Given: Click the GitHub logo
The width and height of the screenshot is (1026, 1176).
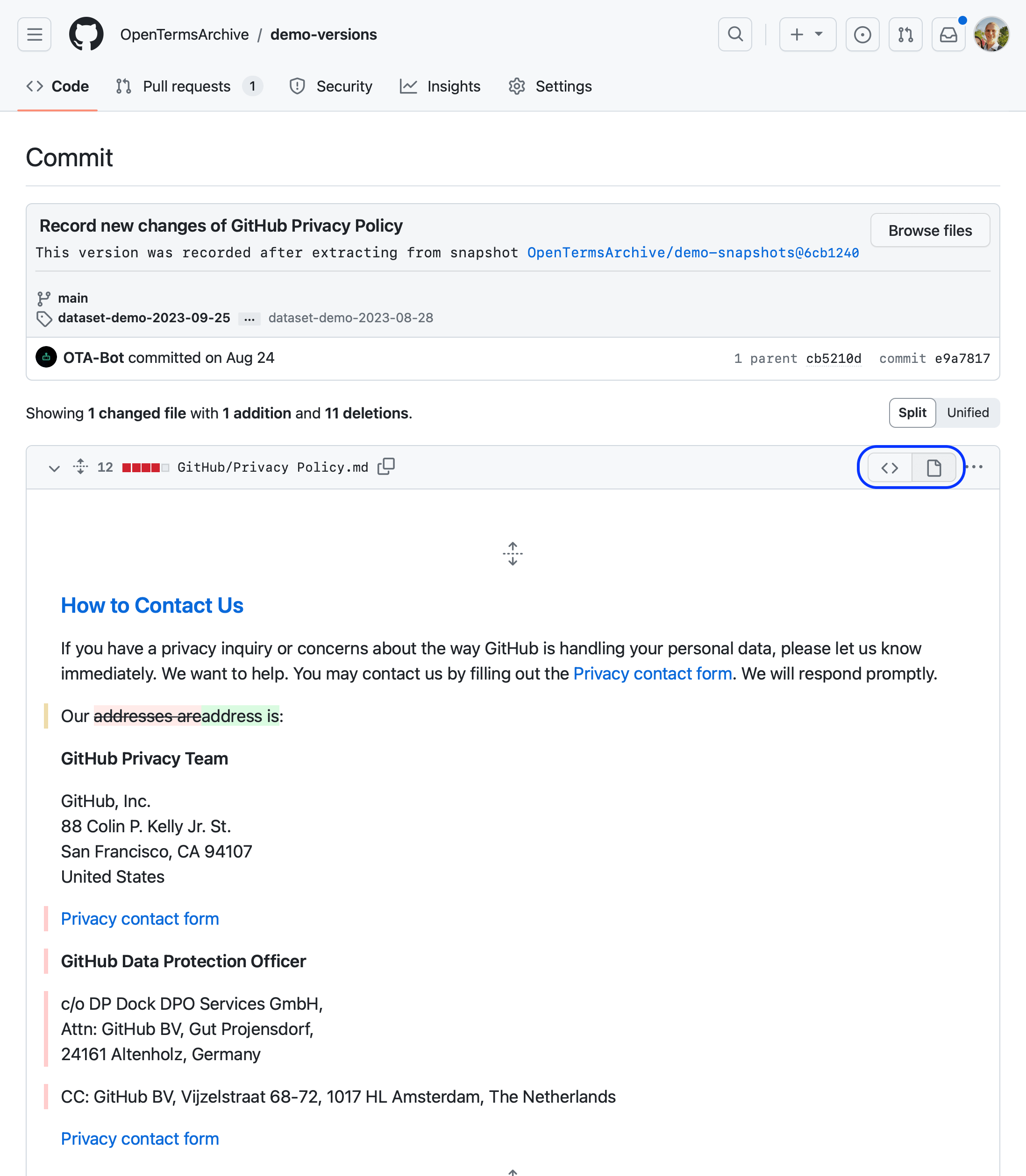Looking at the screenshot, I should coord(86,35).
